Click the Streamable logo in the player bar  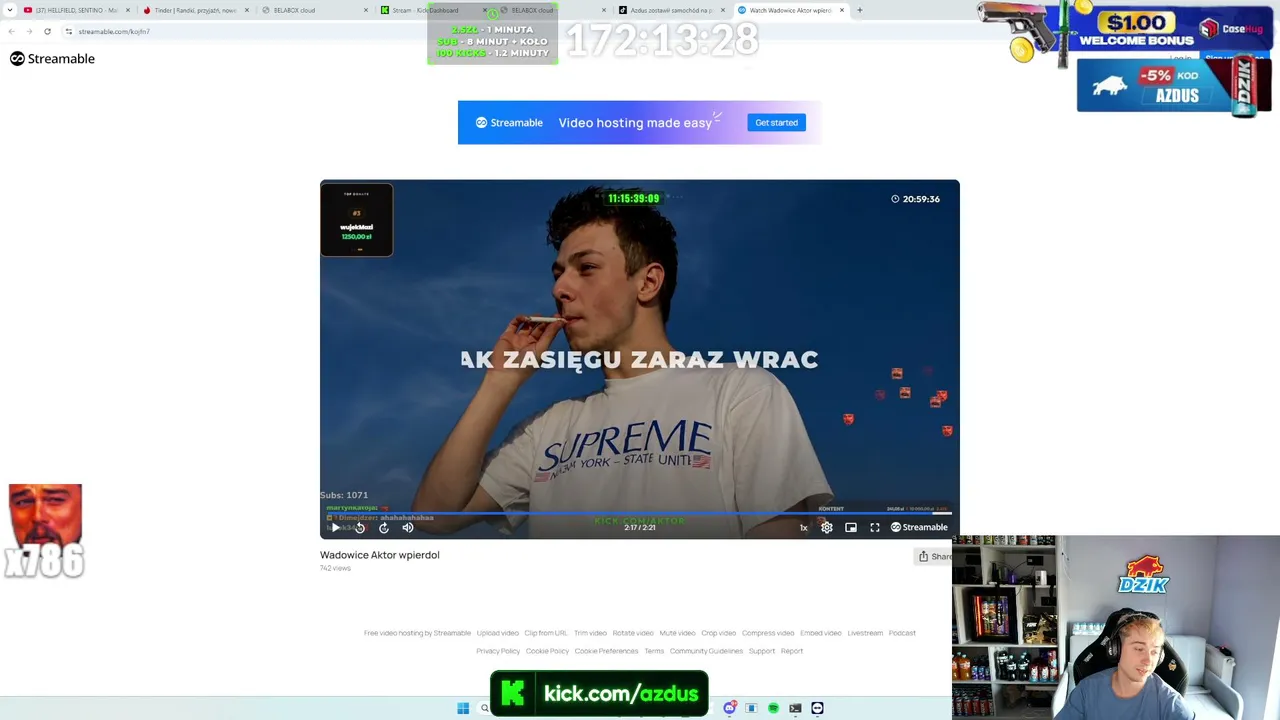(919, 527)
